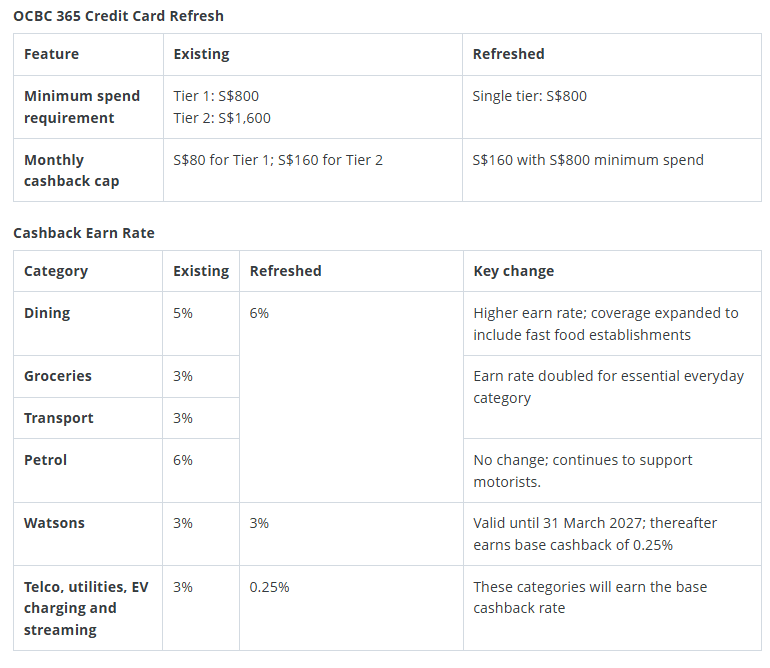This screenshot has width=770, height=668.
Task: Click the 'Category' column header
Action: tap(56, 271)
